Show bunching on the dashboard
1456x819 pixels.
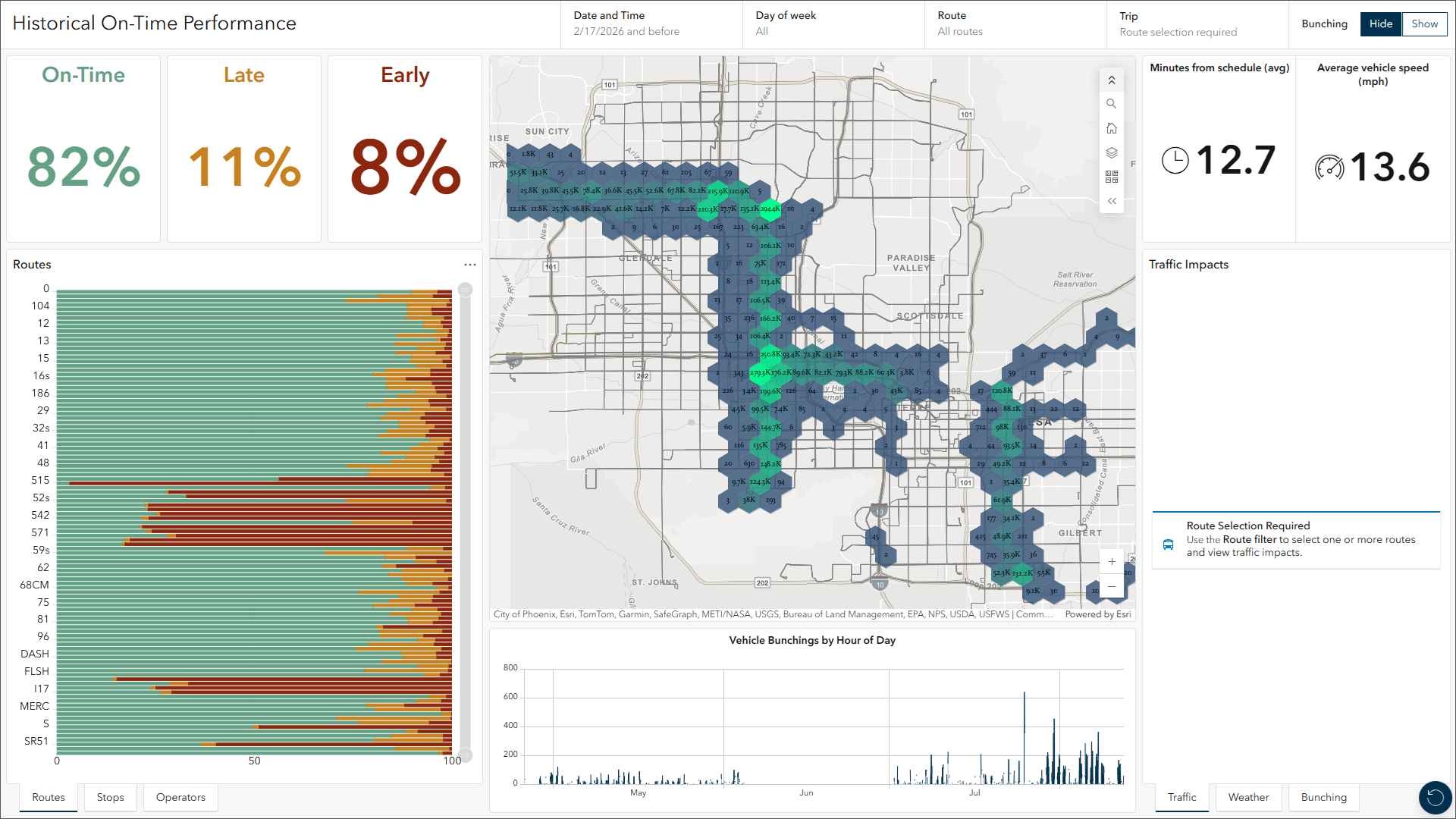tap(1424, 24)
